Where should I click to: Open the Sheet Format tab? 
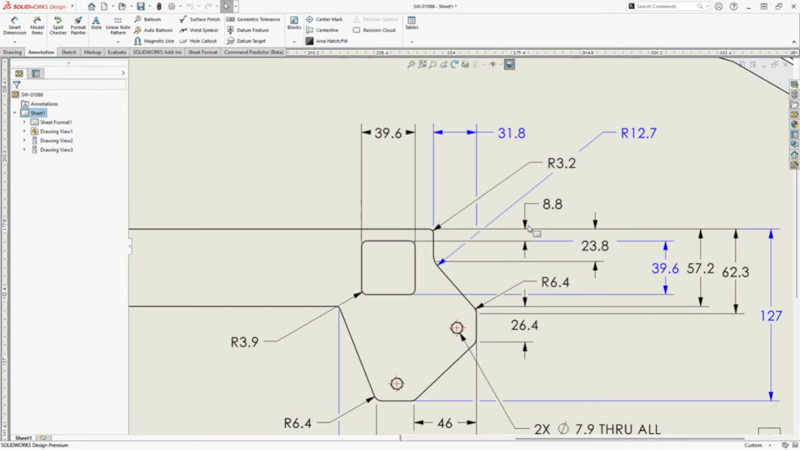coord(203,52)
